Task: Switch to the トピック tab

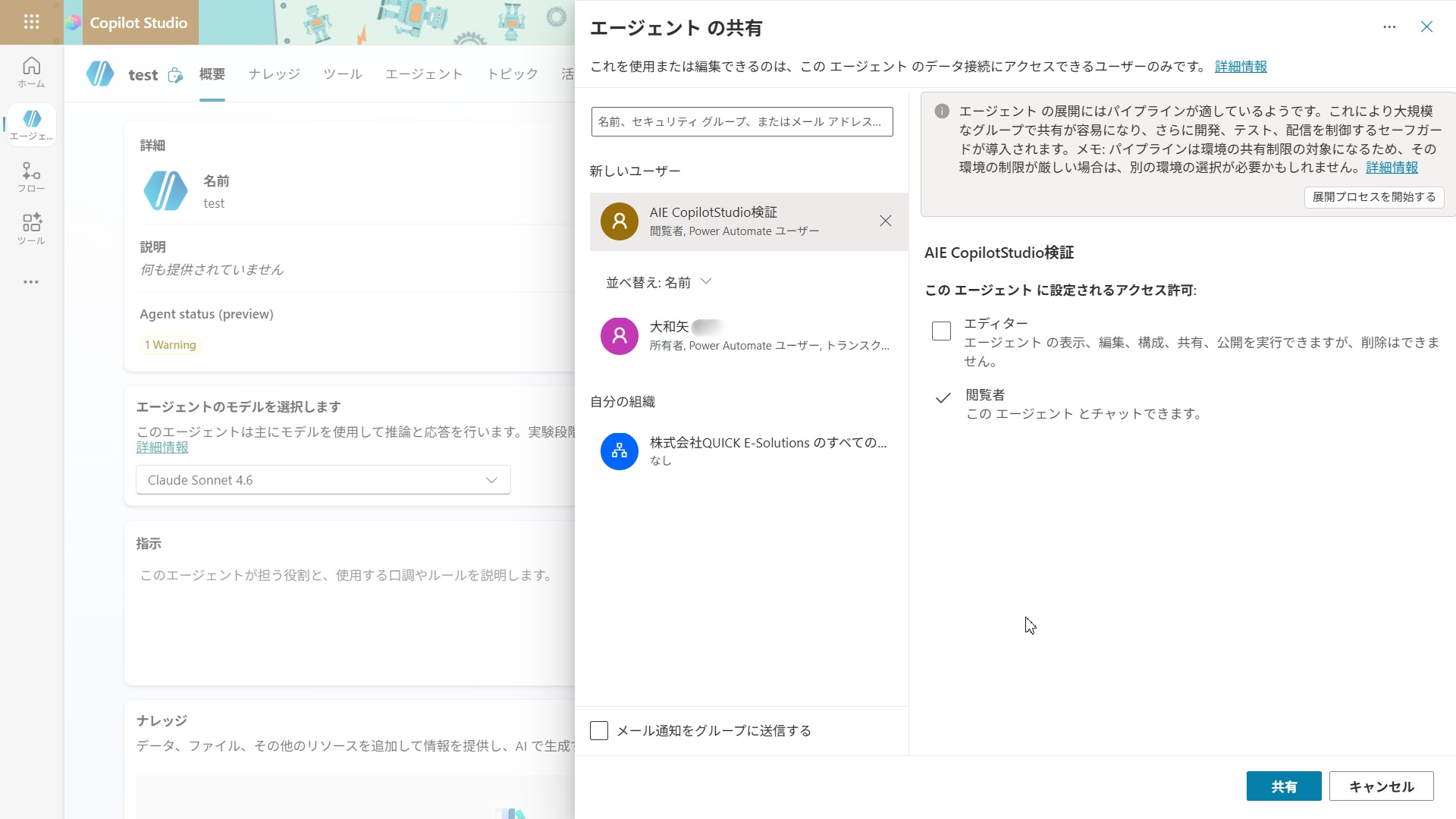Action: tap(513, 74)
